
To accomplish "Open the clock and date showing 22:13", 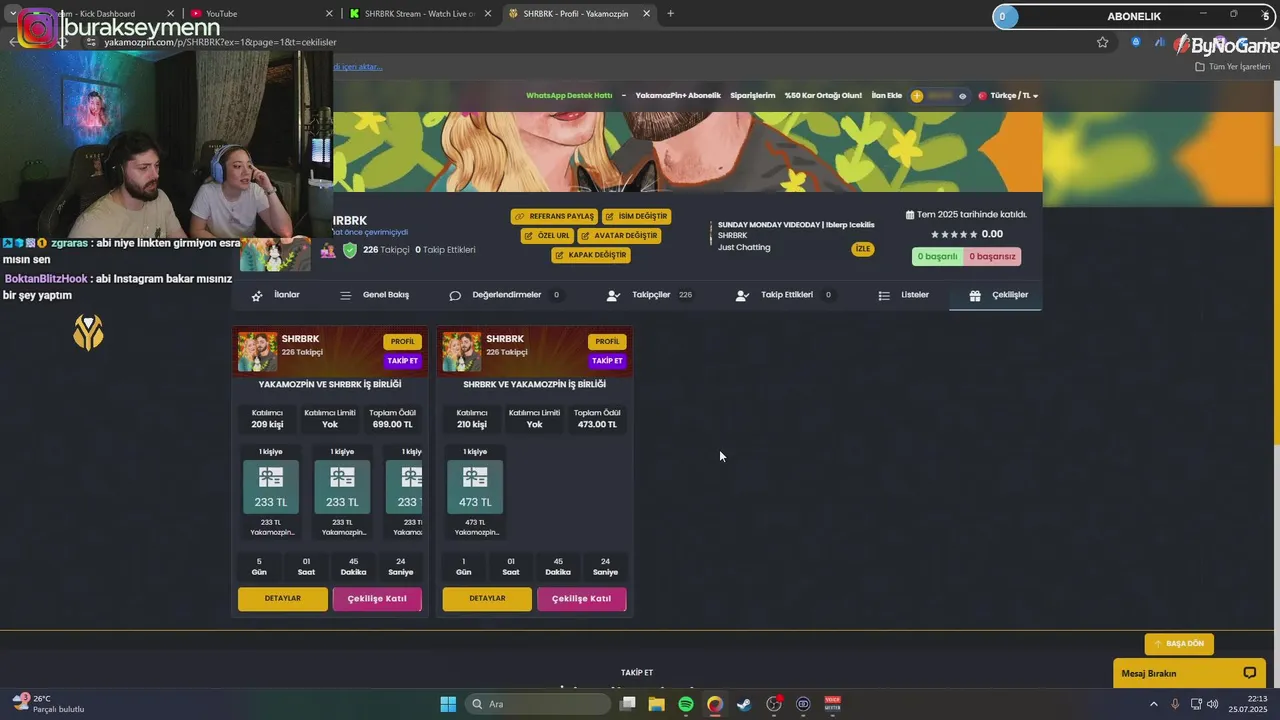I will pos(1248,704).
